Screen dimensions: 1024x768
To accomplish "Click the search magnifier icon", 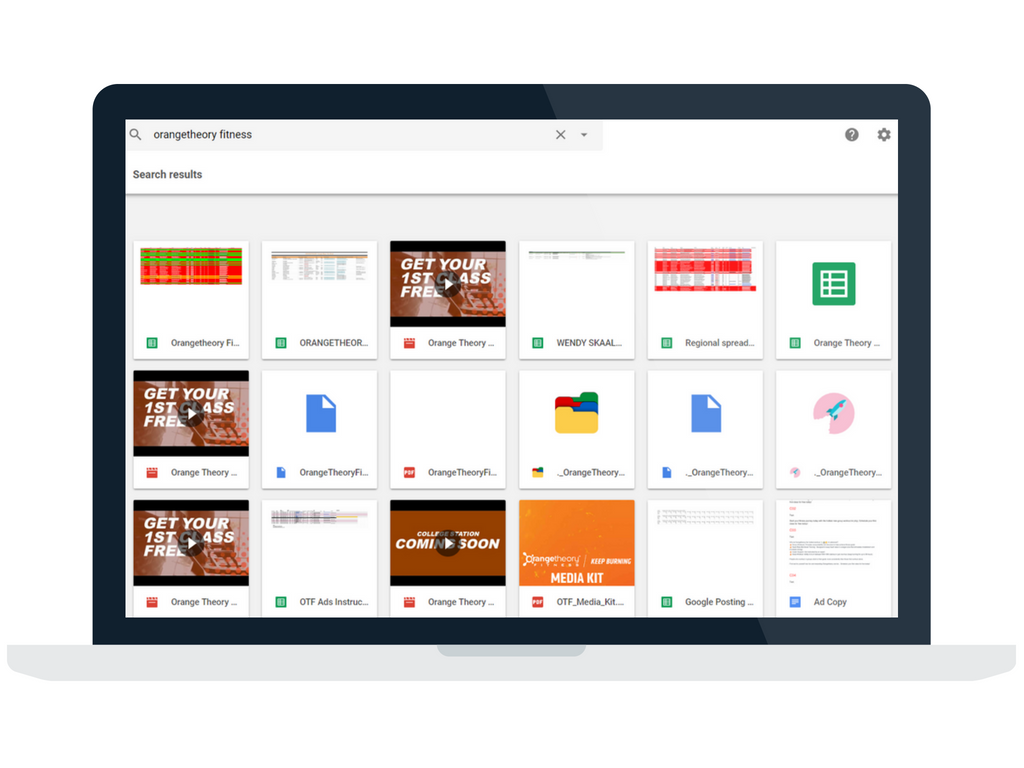I will coord(136,135).
